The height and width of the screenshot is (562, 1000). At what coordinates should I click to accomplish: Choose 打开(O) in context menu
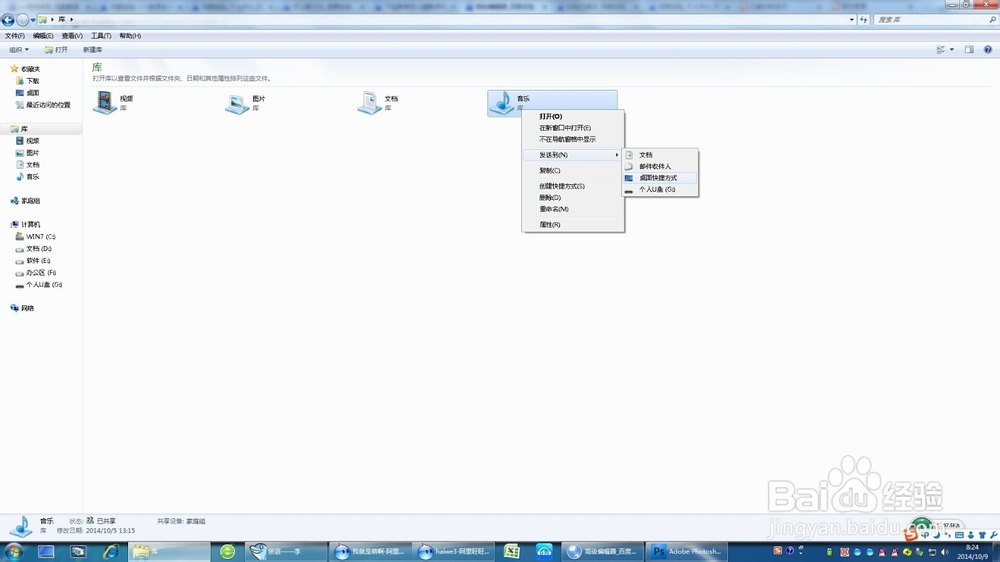tap(573, 116)
